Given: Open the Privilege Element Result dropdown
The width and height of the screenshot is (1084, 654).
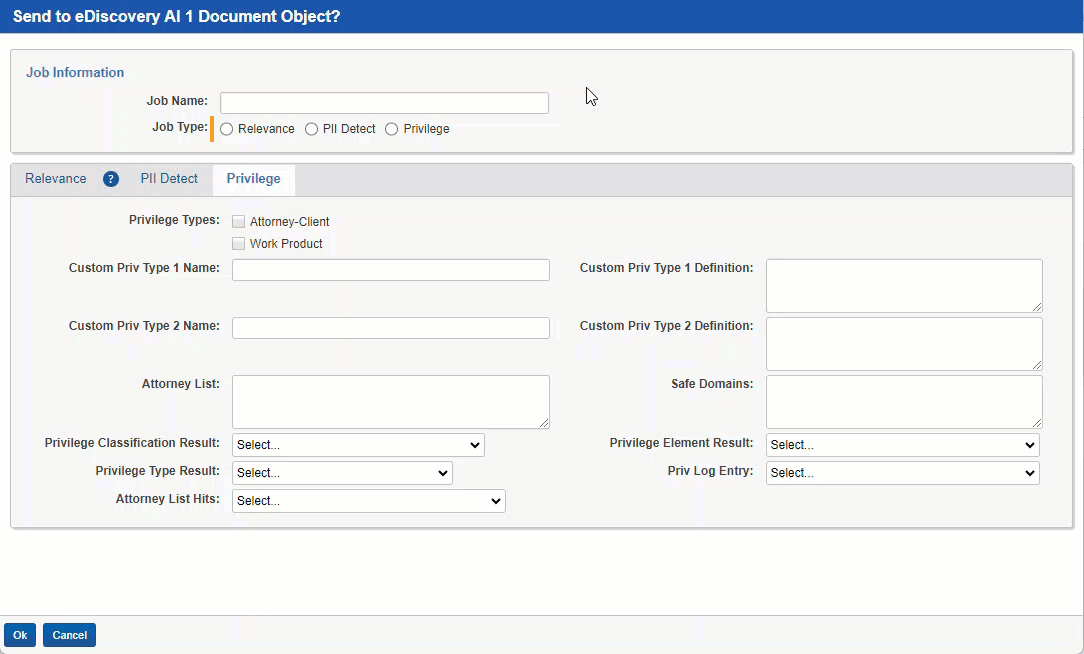Looking at the screenshot, I should pyautogui.click(x=901, y=444).
